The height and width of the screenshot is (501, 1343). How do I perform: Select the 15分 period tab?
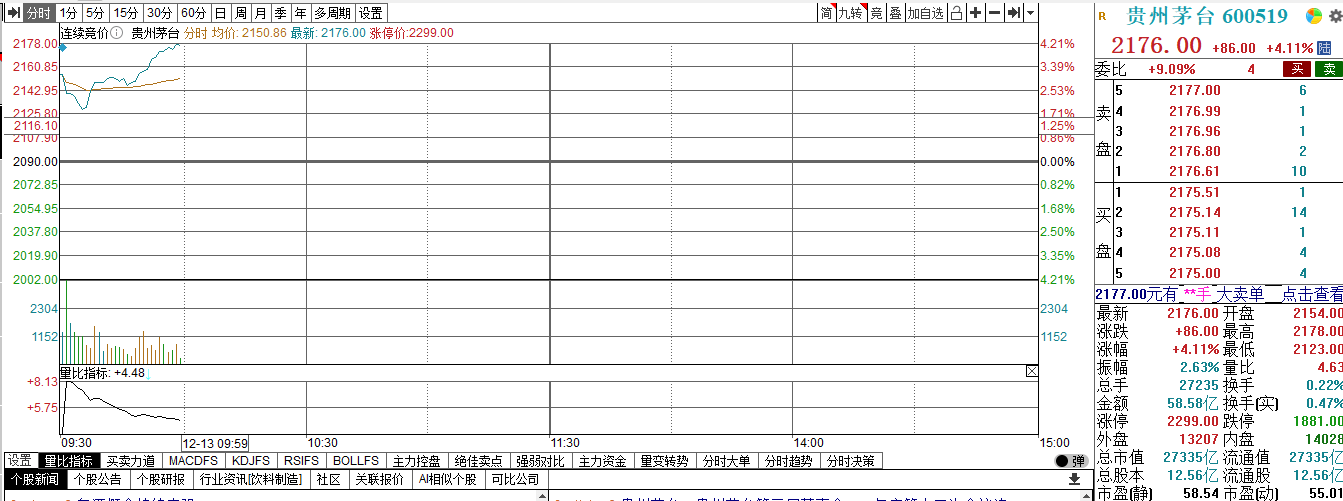point(125,13)
